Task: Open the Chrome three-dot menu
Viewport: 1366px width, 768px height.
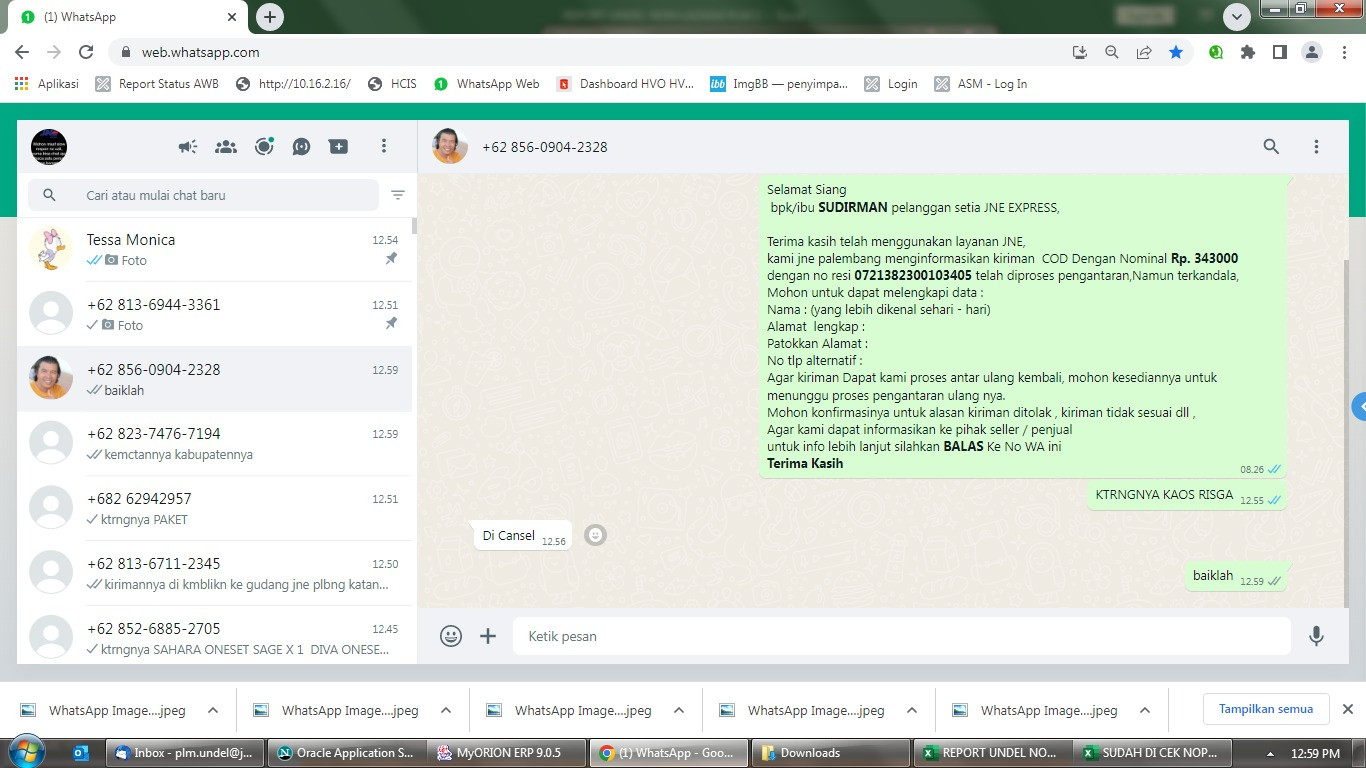Action: tap(1344, 52)
